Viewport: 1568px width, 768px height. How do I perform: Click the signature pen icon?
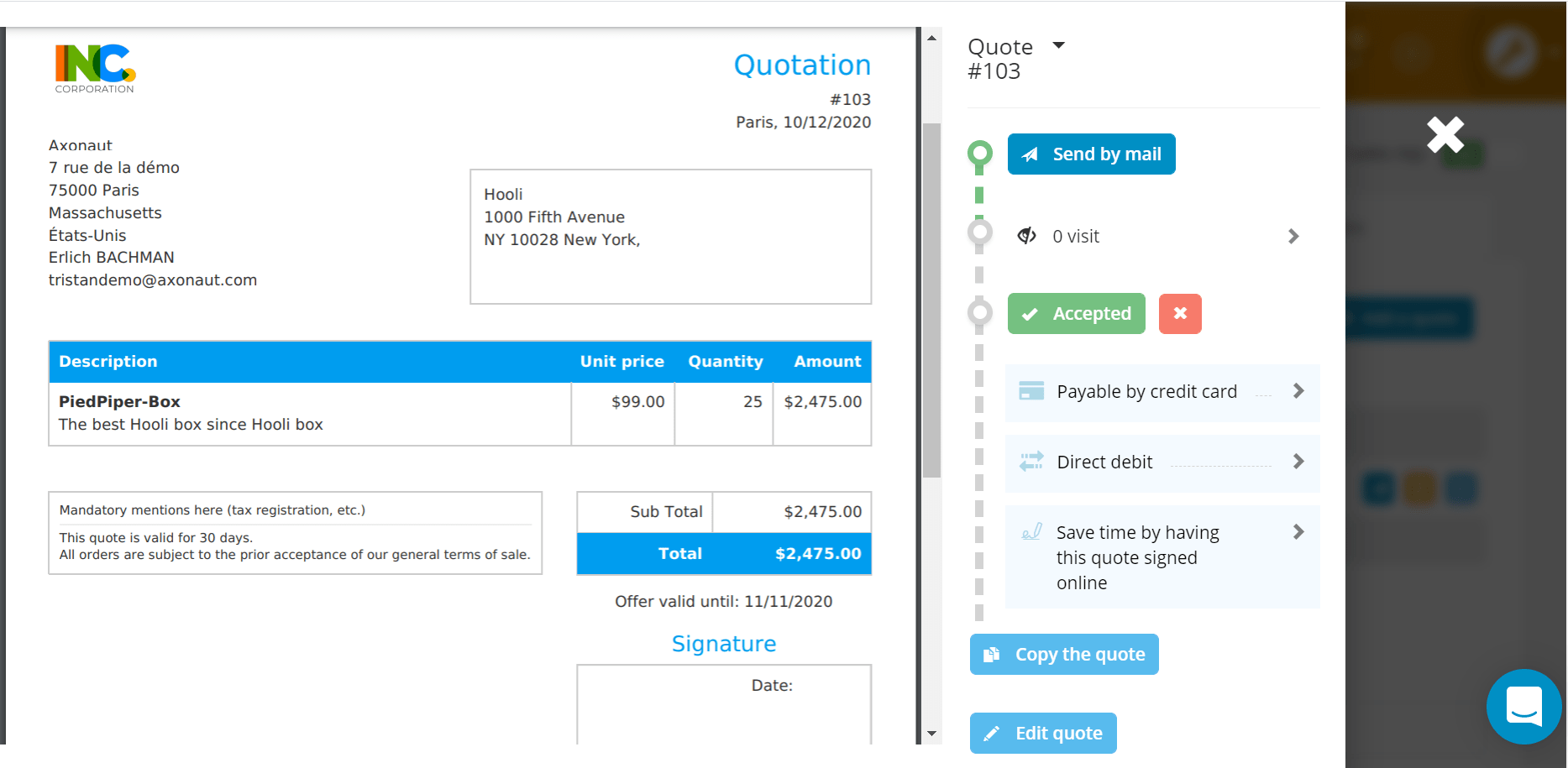click(x=1031, y=531)
